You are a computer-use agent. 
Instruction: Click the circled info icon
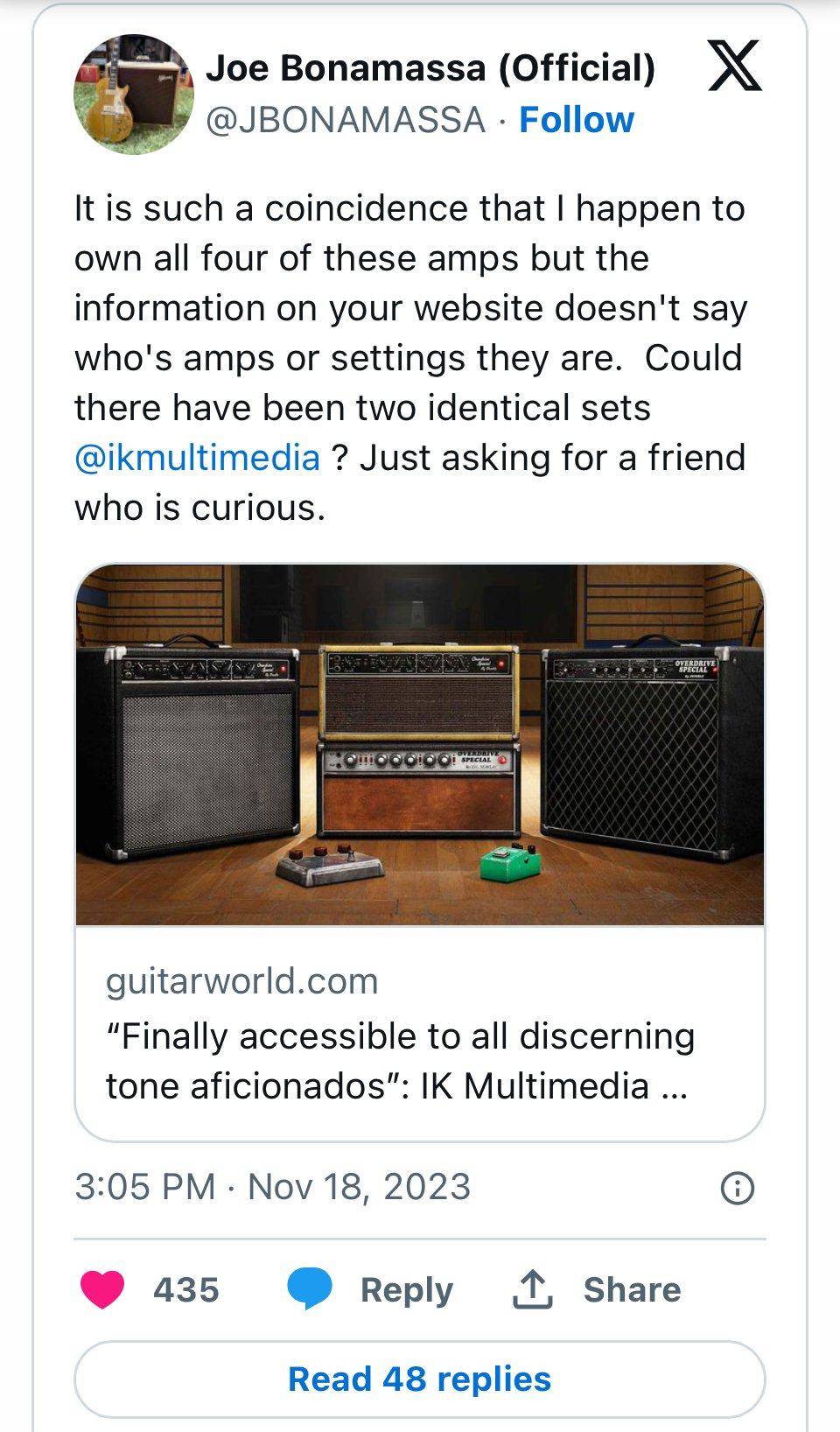tap(736, 1188)
